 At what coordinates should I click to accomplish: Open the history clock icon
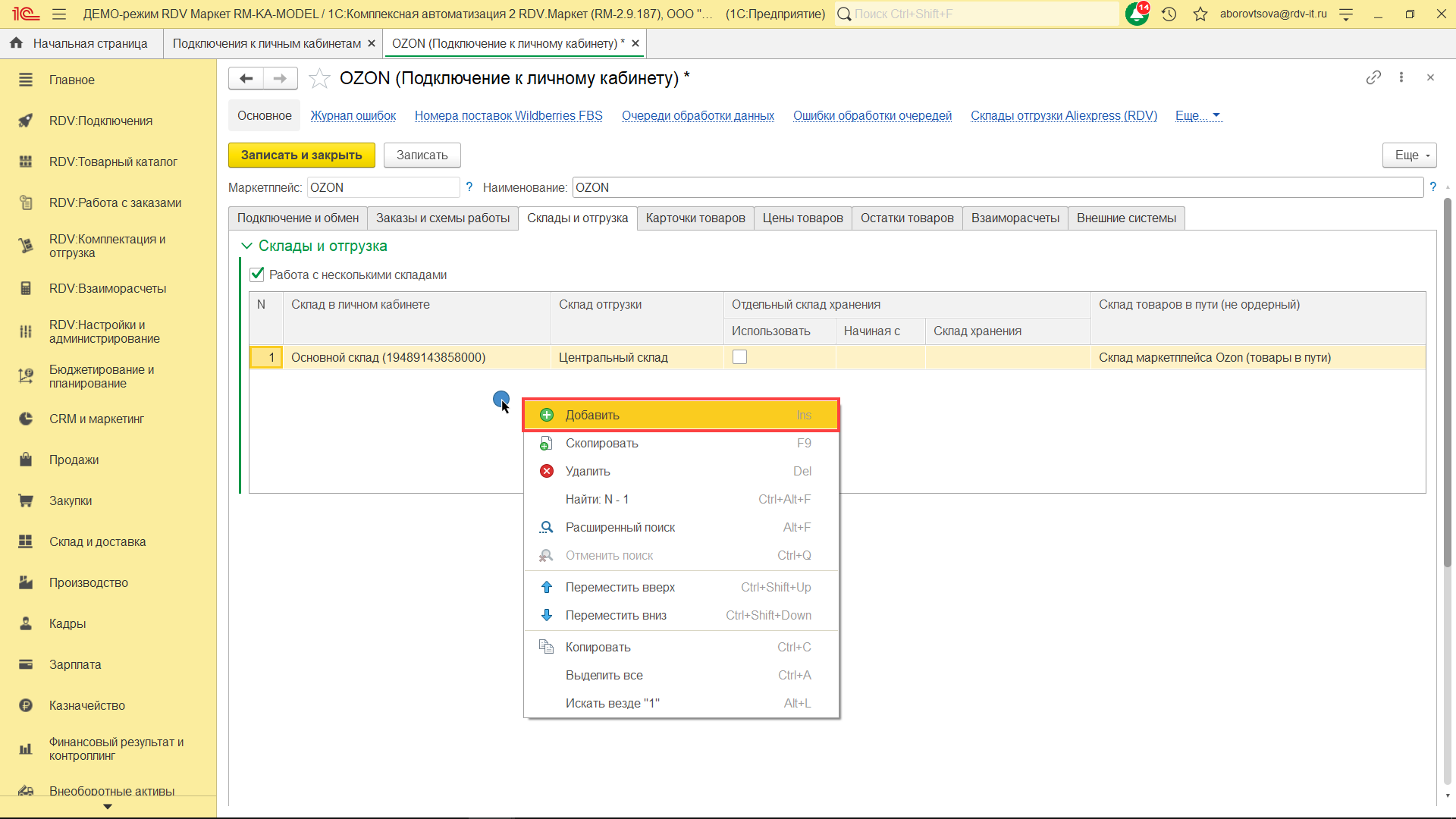1169,14
